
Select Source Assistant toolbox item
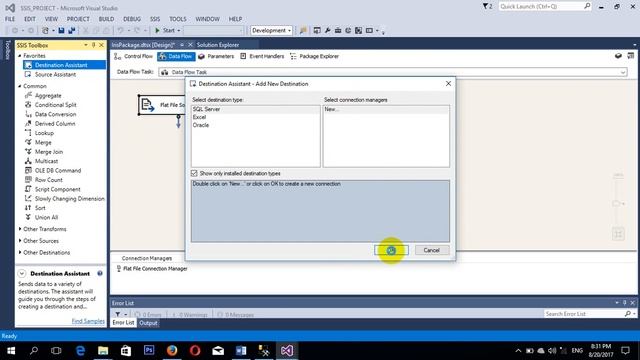click(55, 74)
